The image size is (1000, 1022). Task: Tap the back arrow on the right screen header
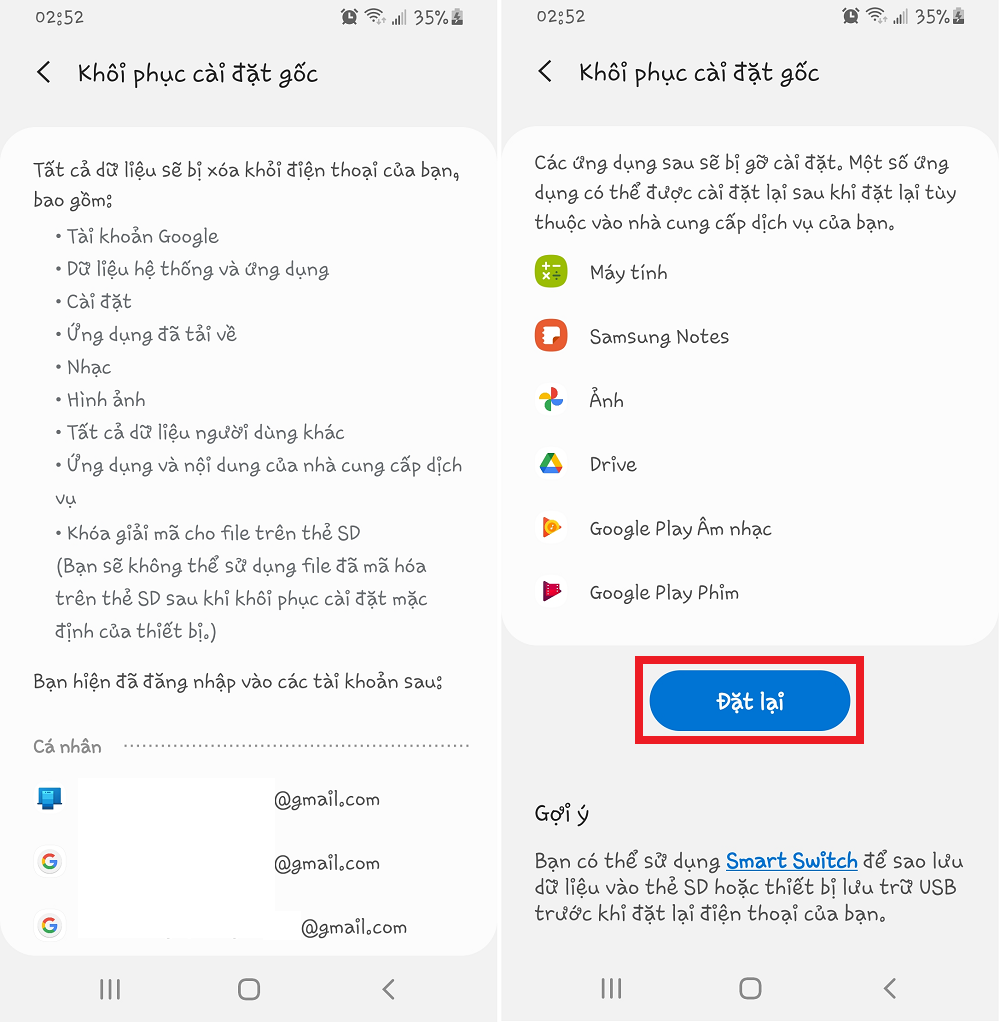click(545, 71)
